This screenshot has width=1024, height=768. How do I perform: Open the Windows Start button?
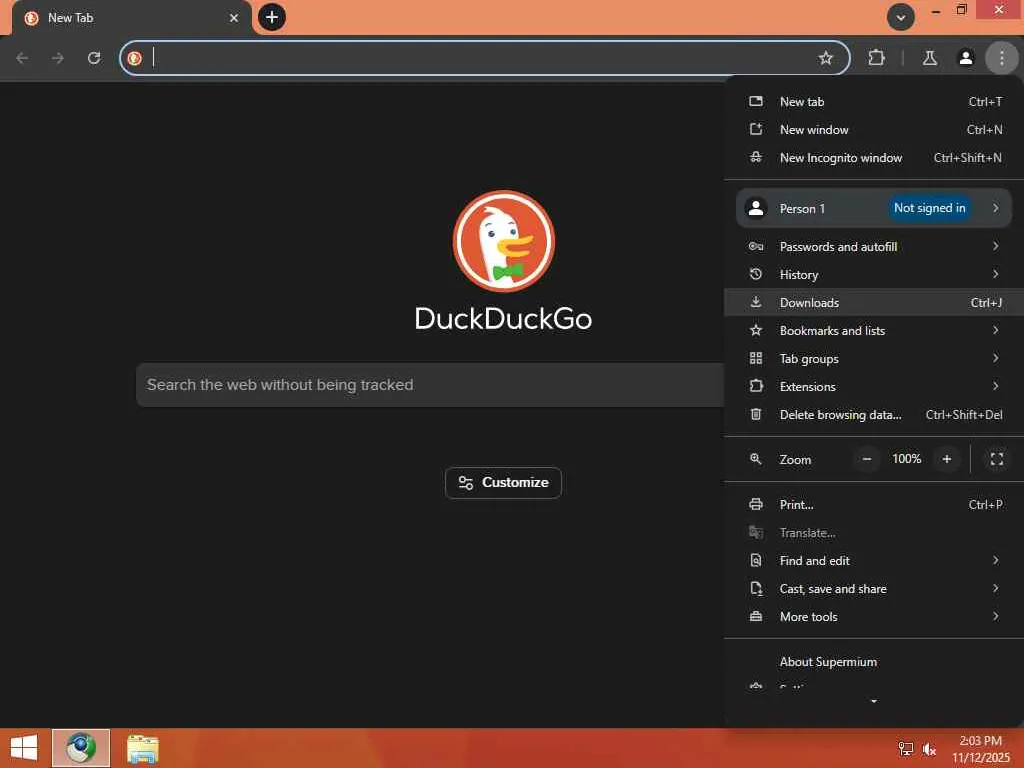24,748
